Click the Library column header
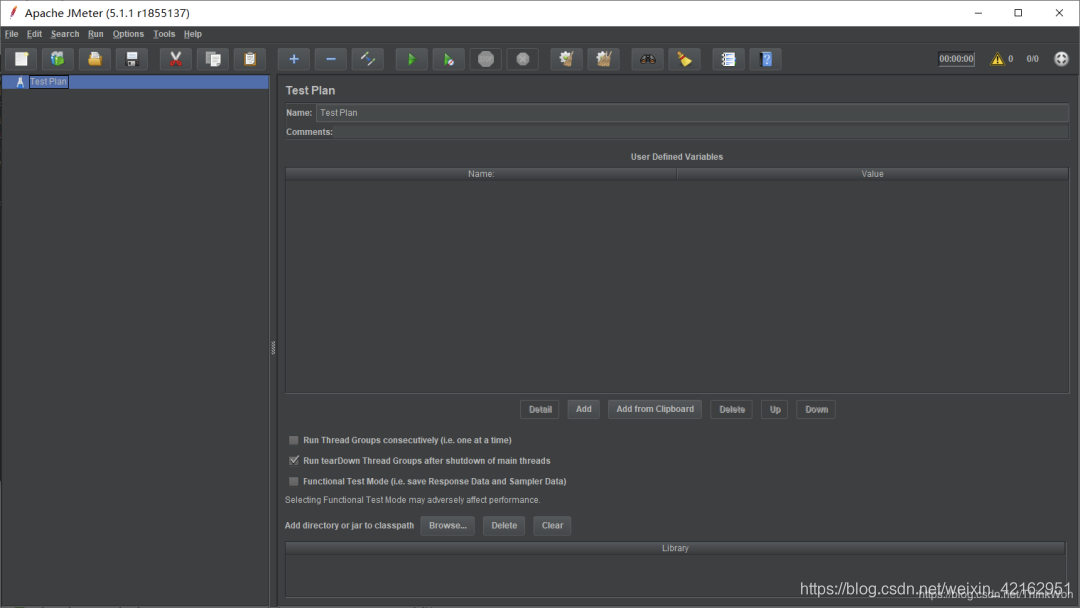The width and height of the screenshot is (1080, 608). click(x=676, y=549)
